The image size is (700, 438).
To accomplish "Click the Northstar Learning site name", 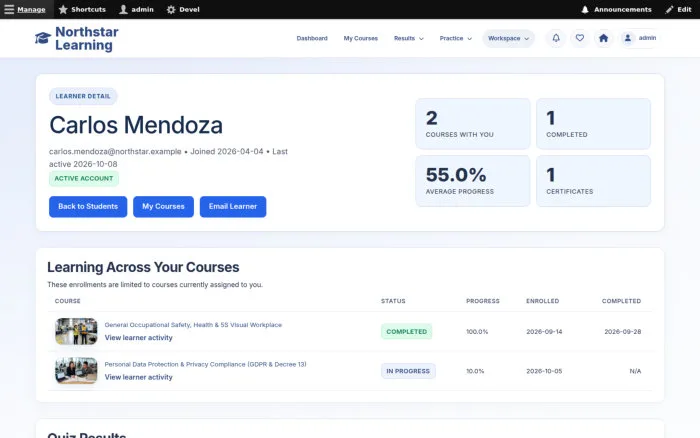I will (87, 38).
